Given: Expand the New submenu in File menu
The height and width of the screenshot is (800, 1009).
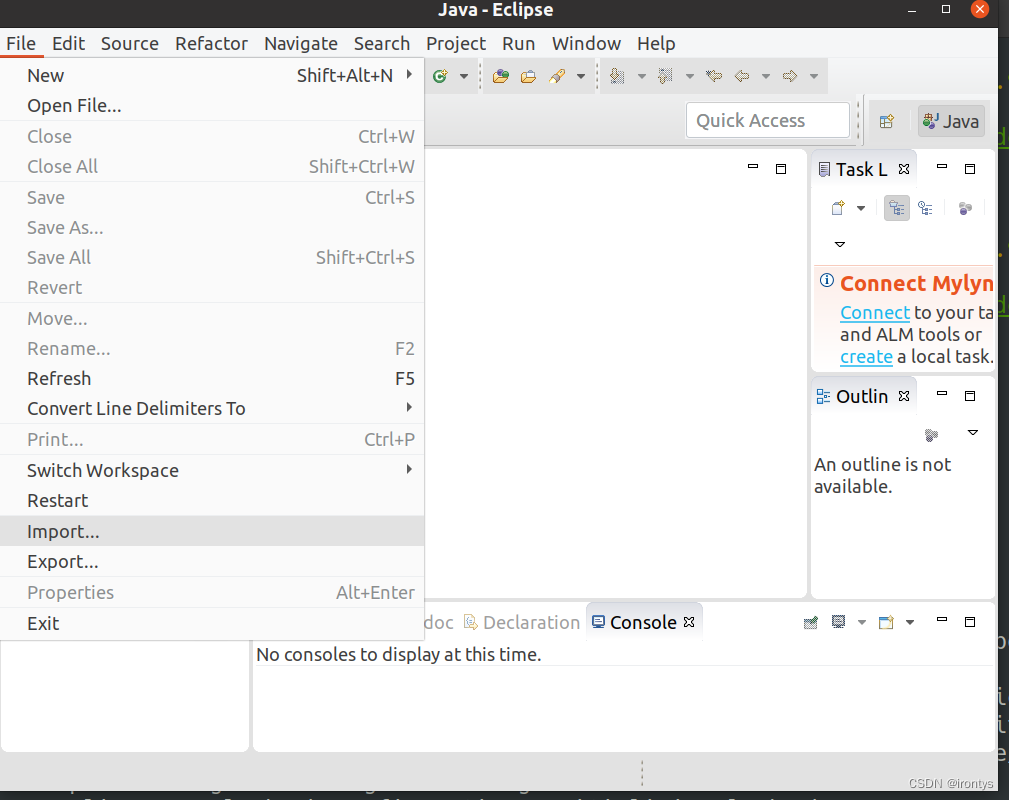Looking at the screenshot, I should (212, 75).
